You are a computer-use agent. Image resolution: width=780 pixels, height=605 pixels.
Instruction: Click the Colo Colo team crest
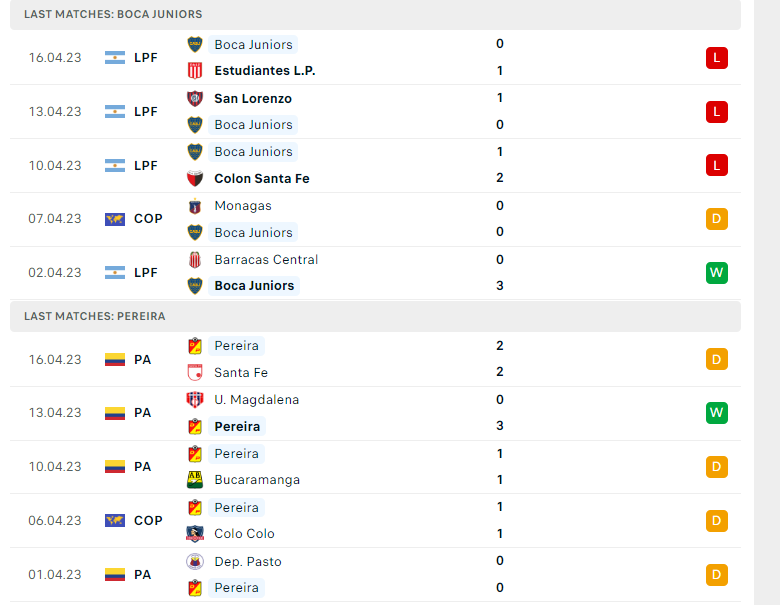(195, 534)
